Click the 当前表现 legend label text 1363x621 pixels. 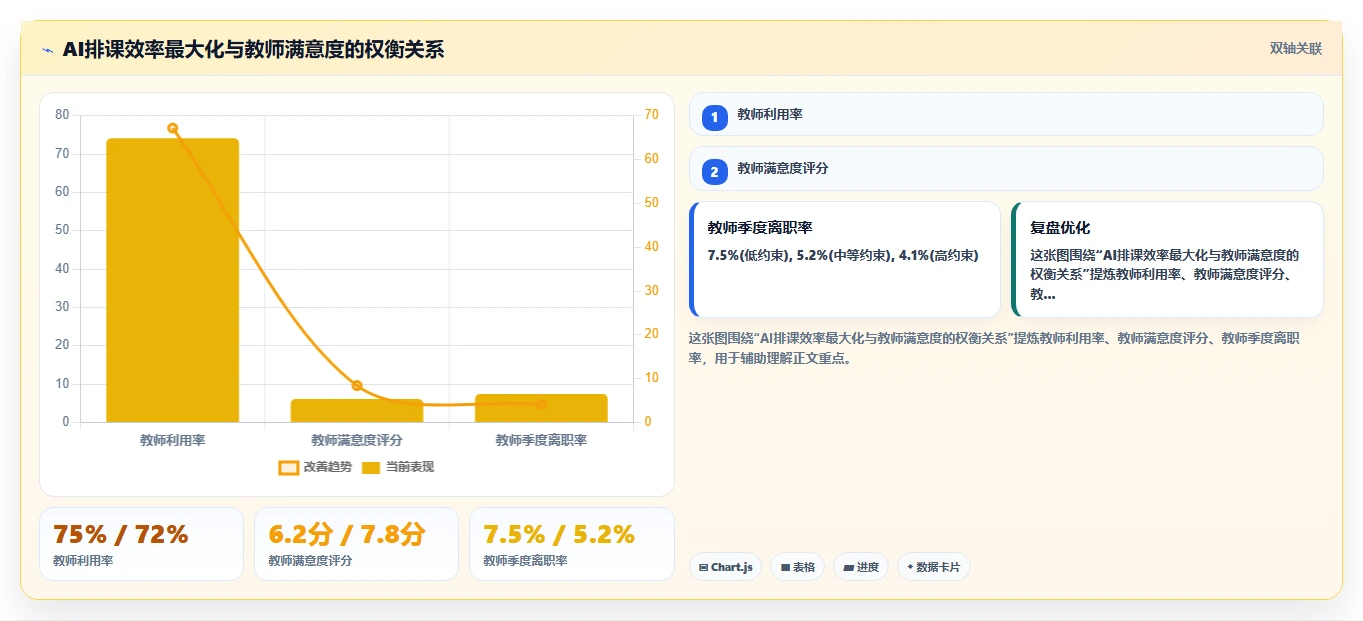[410, 467]
